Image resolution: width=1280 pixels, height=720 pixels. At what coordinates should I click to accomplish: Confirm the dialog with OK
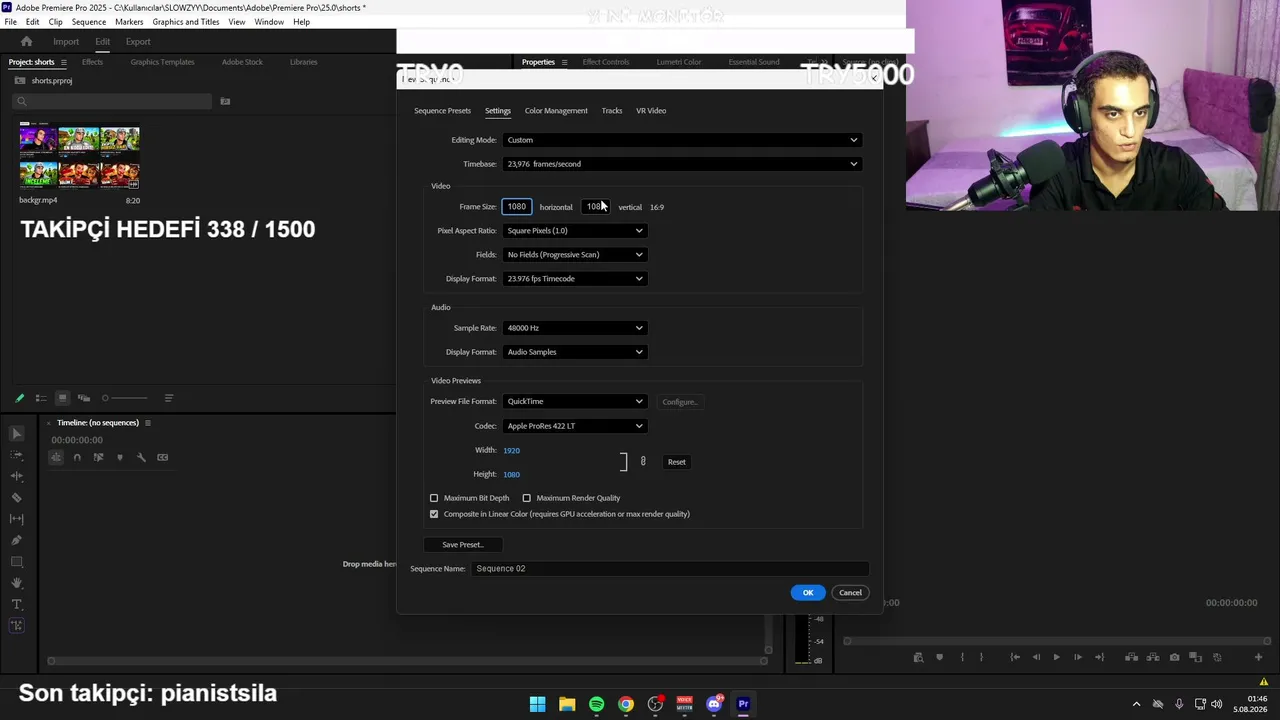[x=808, y=593]
